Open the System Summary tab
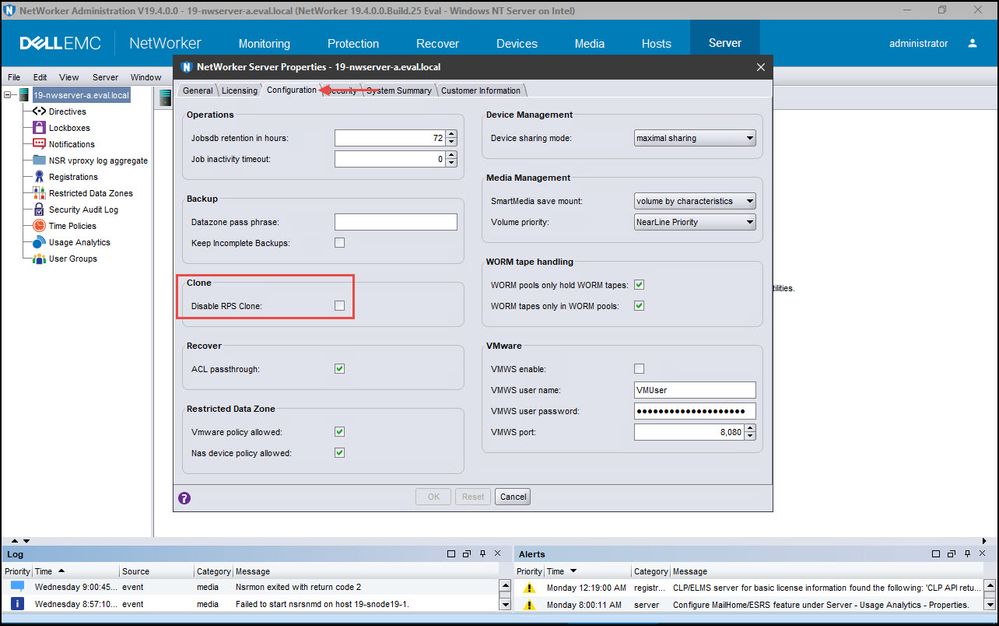The image size is (999, 626). pos(399,90)
